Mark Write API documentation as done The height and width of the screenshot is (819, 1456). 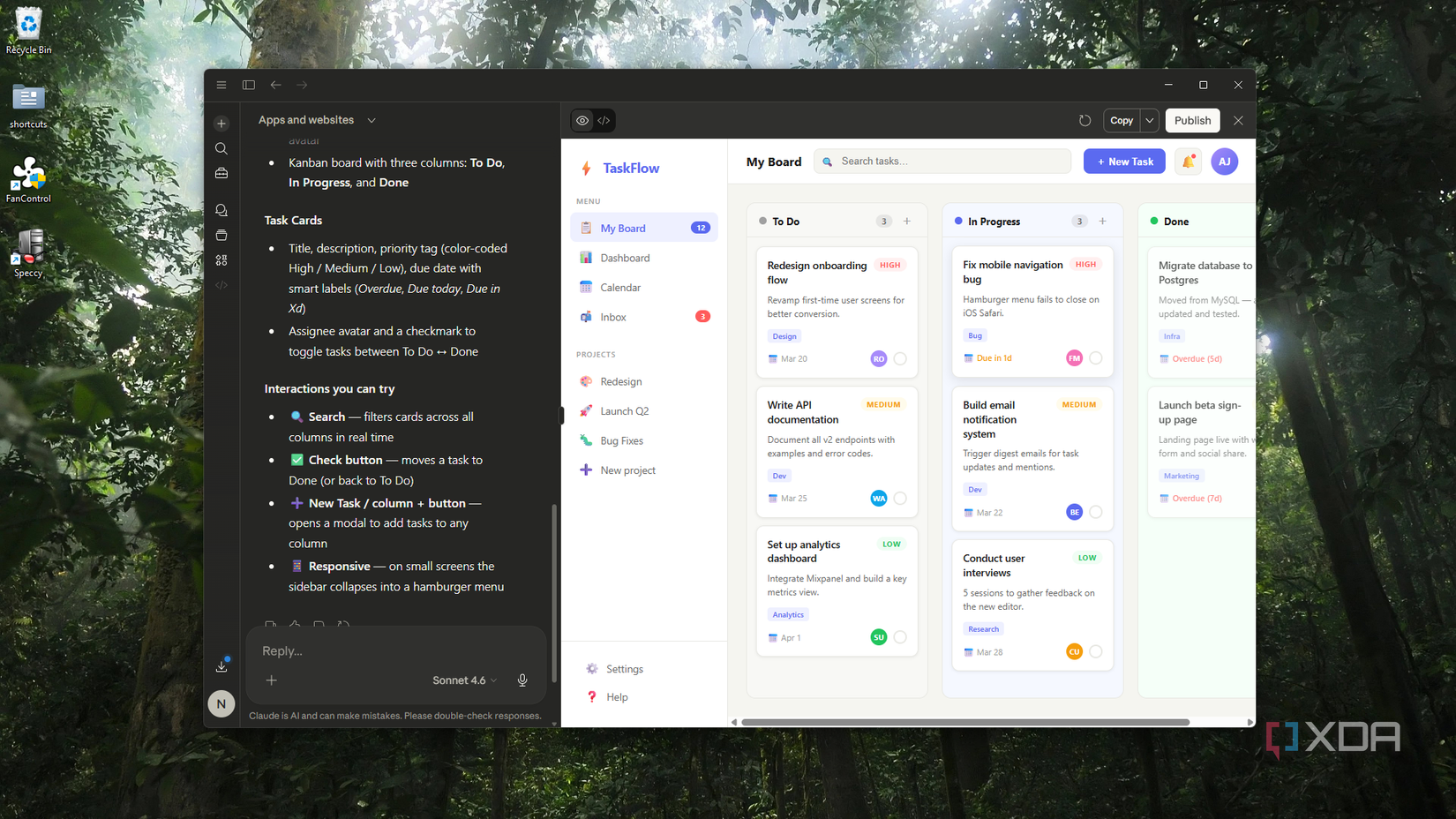coord(900,499)
